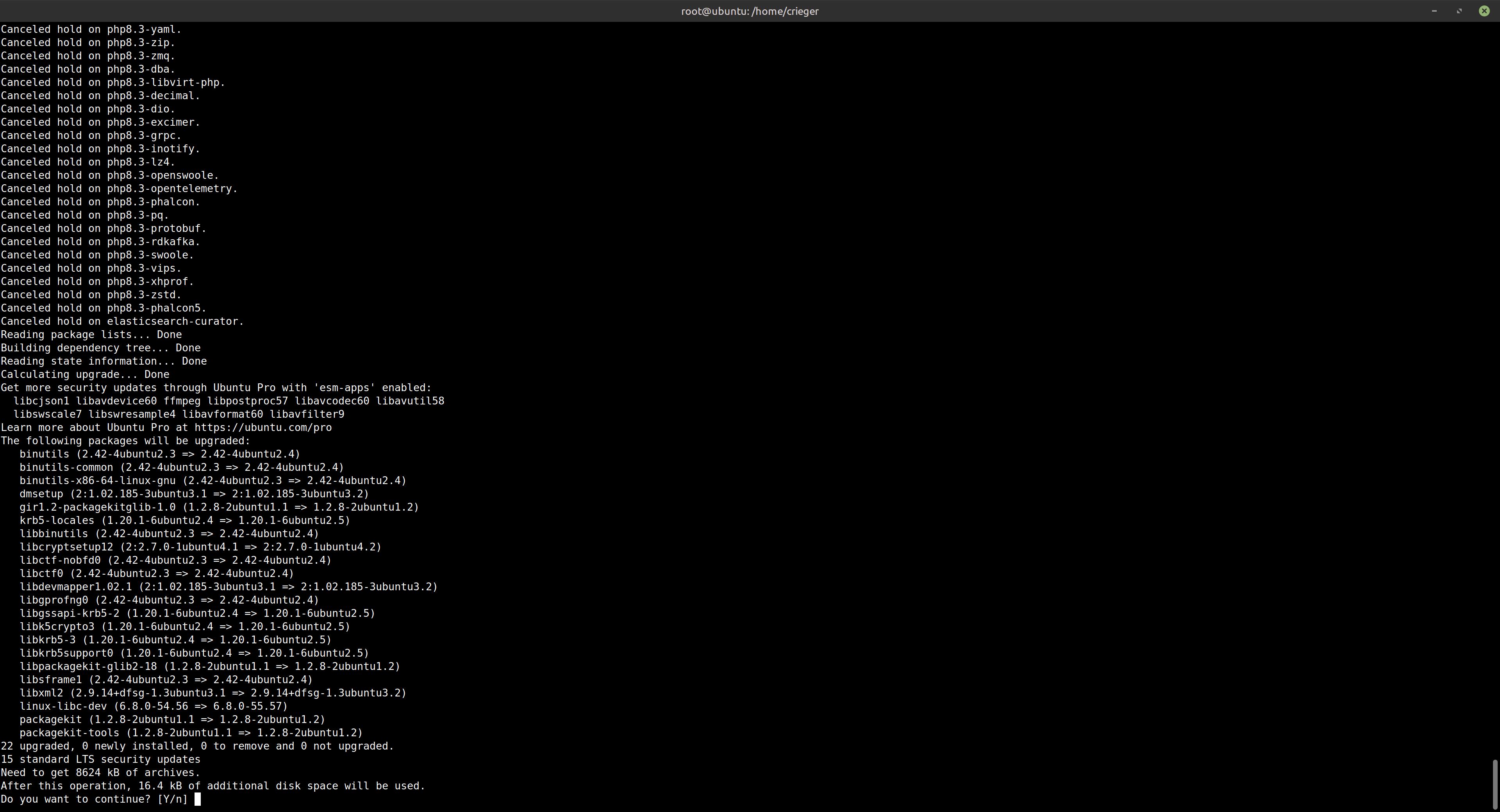The width and height of the screenshot is (1500, 812).
Task: Click the 'libpackagekit-glib2-18' package line
Action: click(210, 666)
